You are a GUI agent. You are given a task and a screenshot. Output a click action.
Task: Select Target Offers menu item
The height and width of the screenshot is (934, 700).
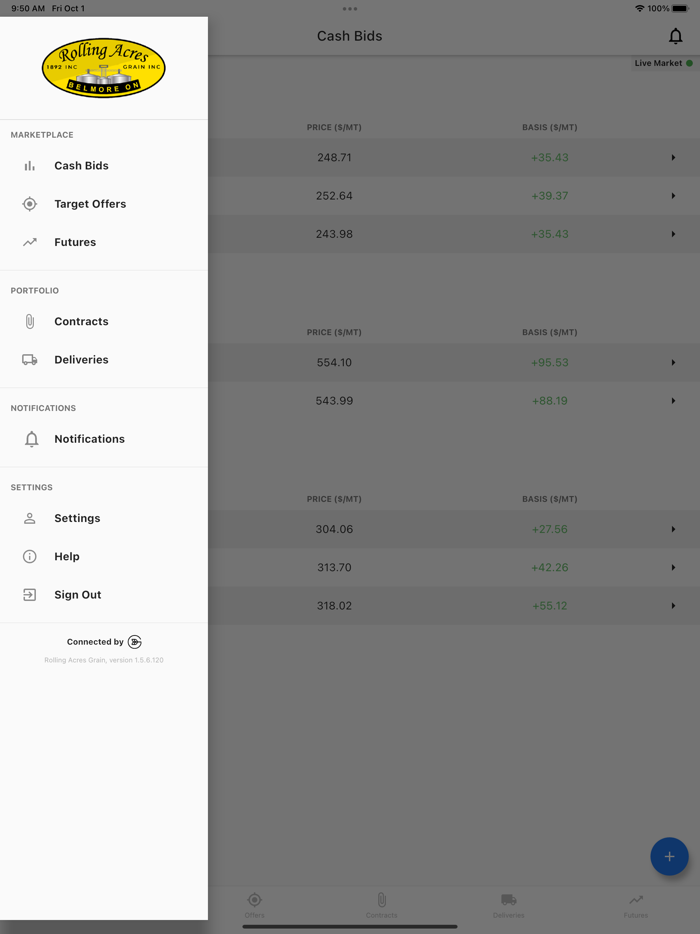pos(90,204)
